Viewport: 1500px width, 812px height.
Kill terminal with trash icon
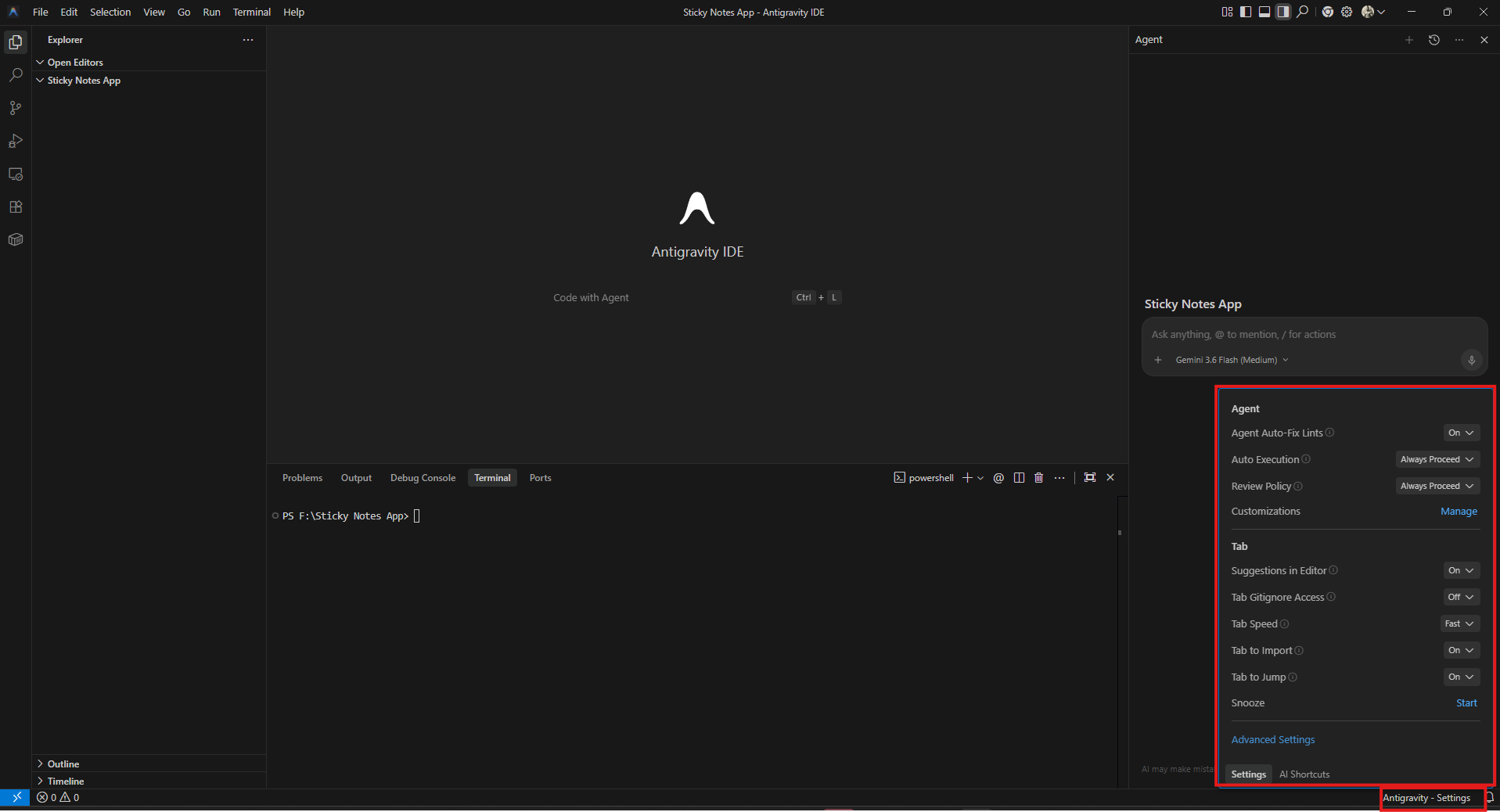pos(1039,478)
